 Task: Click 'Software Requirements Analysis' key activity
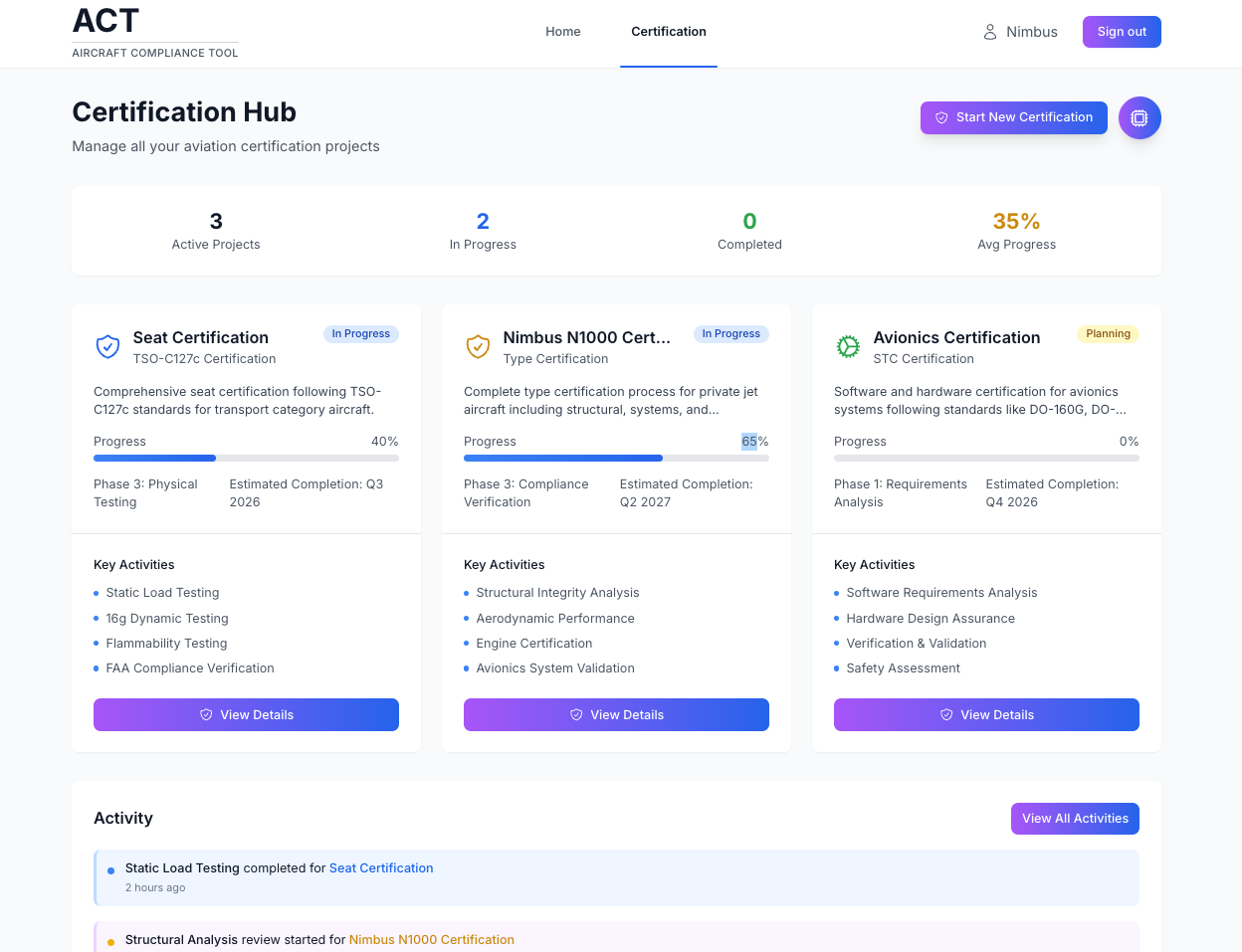pos(941,593)
